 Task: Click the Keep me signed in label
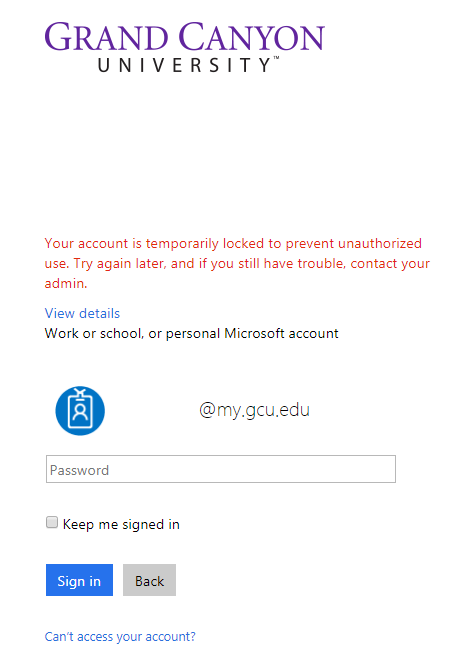click(x=121, y=524)
